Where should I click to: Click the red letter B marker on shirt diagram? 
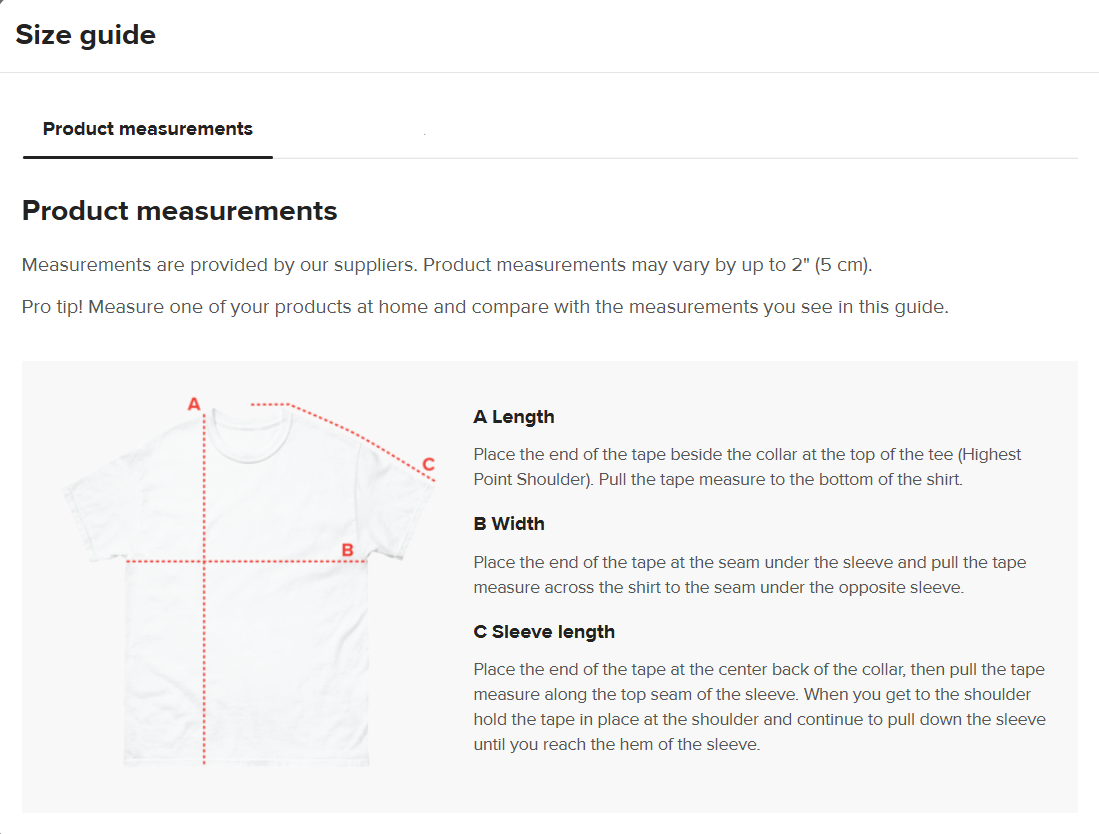pos(347,550)
